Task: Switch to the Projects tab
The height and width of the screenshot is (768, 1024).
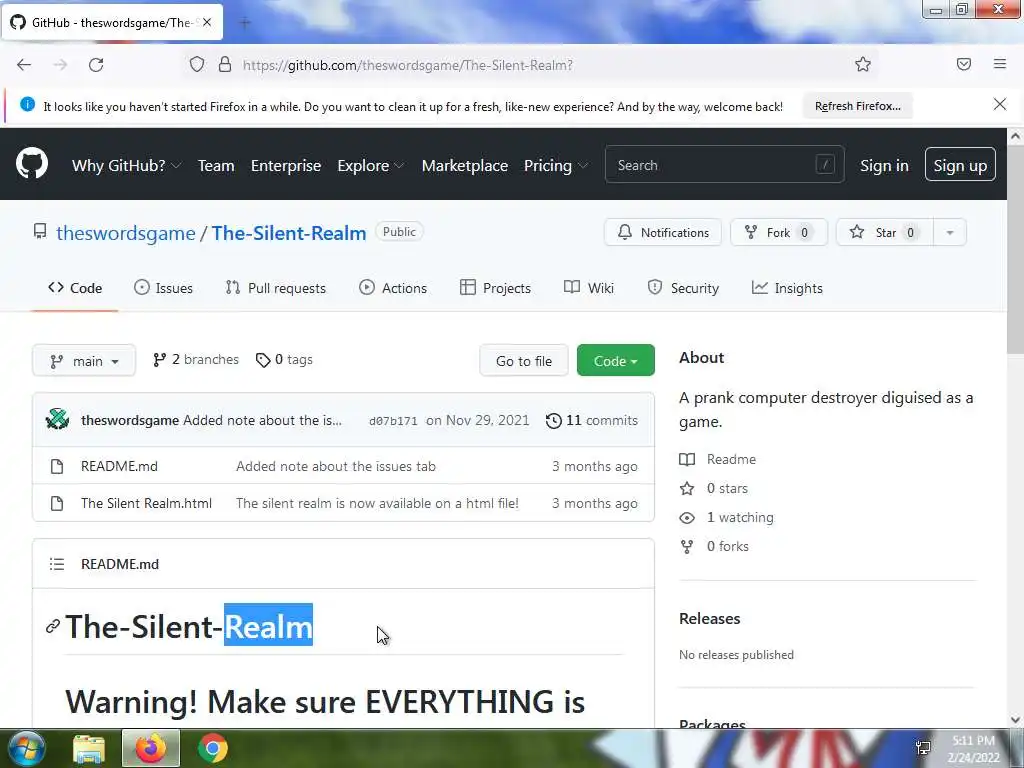Action: pyautogui.click(x=496, y=288)
